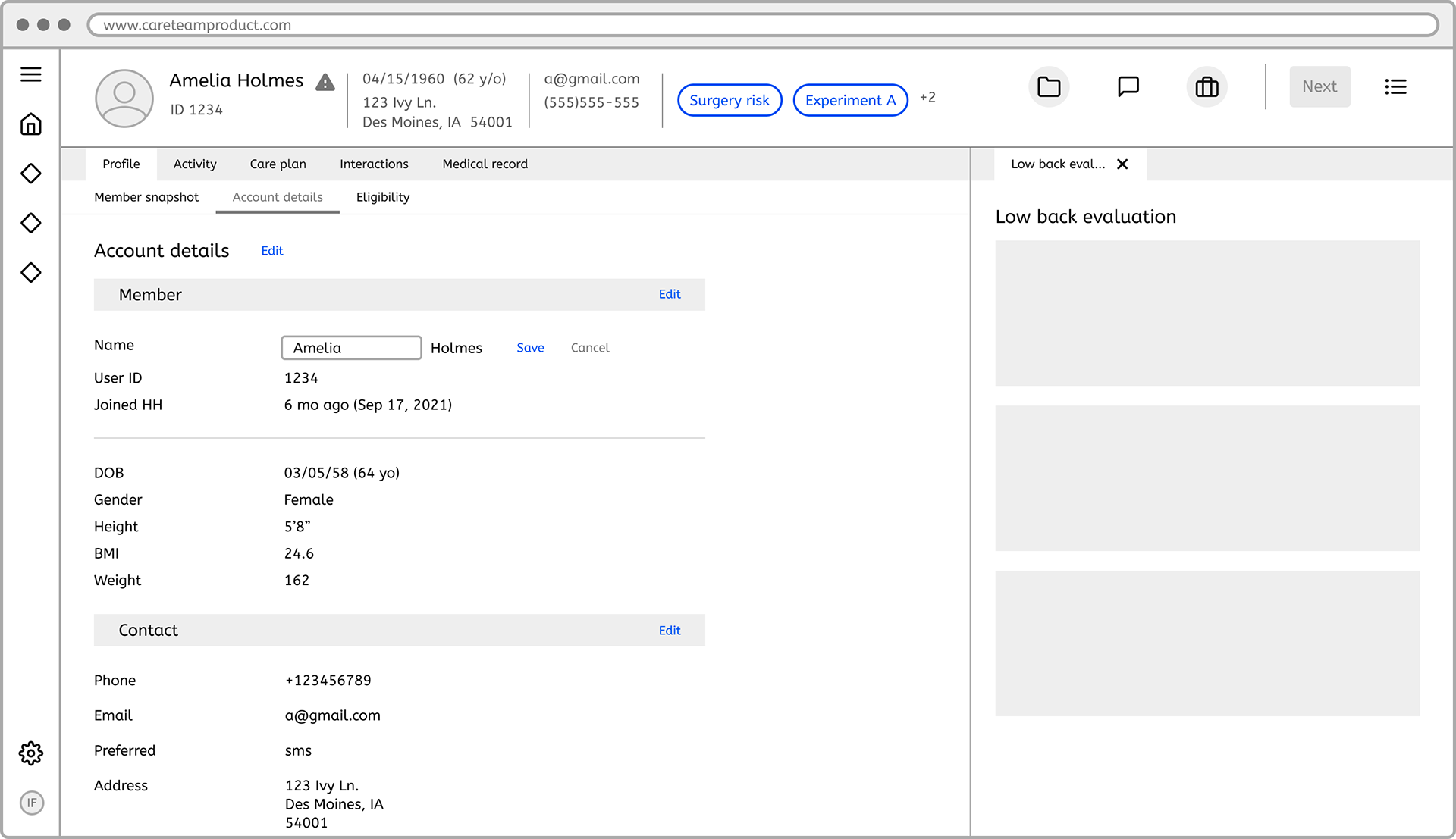The height and width of the screenshot is (839, 1456).
Task: Open settings gear in sidebar
Action: pyautogui.click(x=31, y=753)
